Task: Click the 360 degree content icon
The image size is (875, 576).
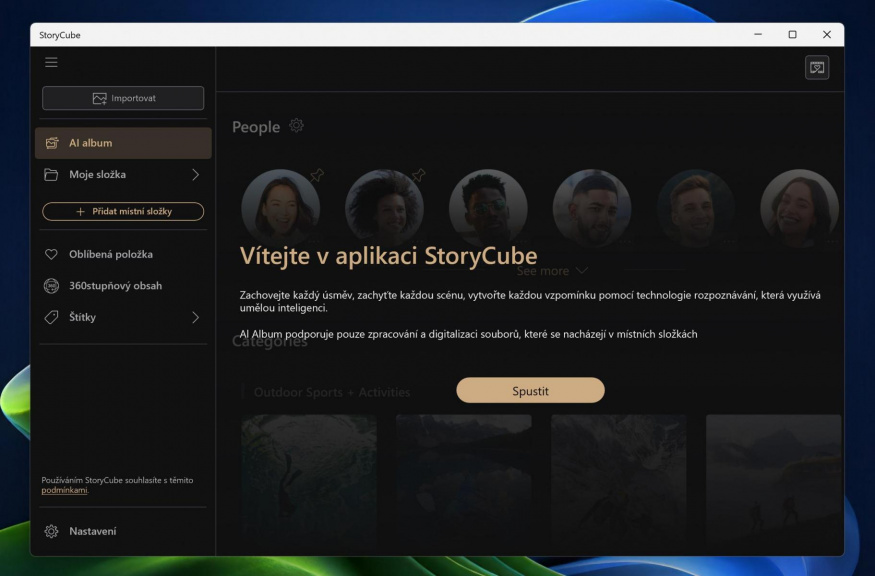Action: pyautogui.click(x=51, y=286)
